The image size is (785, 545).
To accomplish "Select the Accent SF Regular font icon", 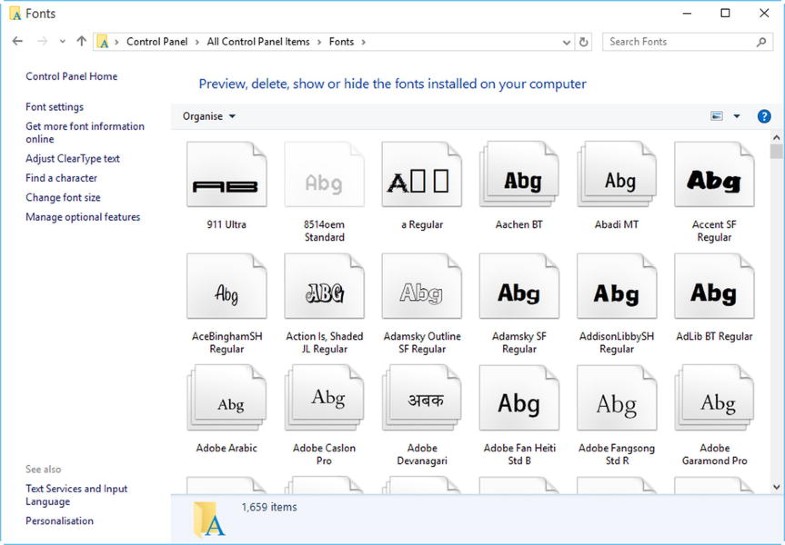I will [714, 174].
